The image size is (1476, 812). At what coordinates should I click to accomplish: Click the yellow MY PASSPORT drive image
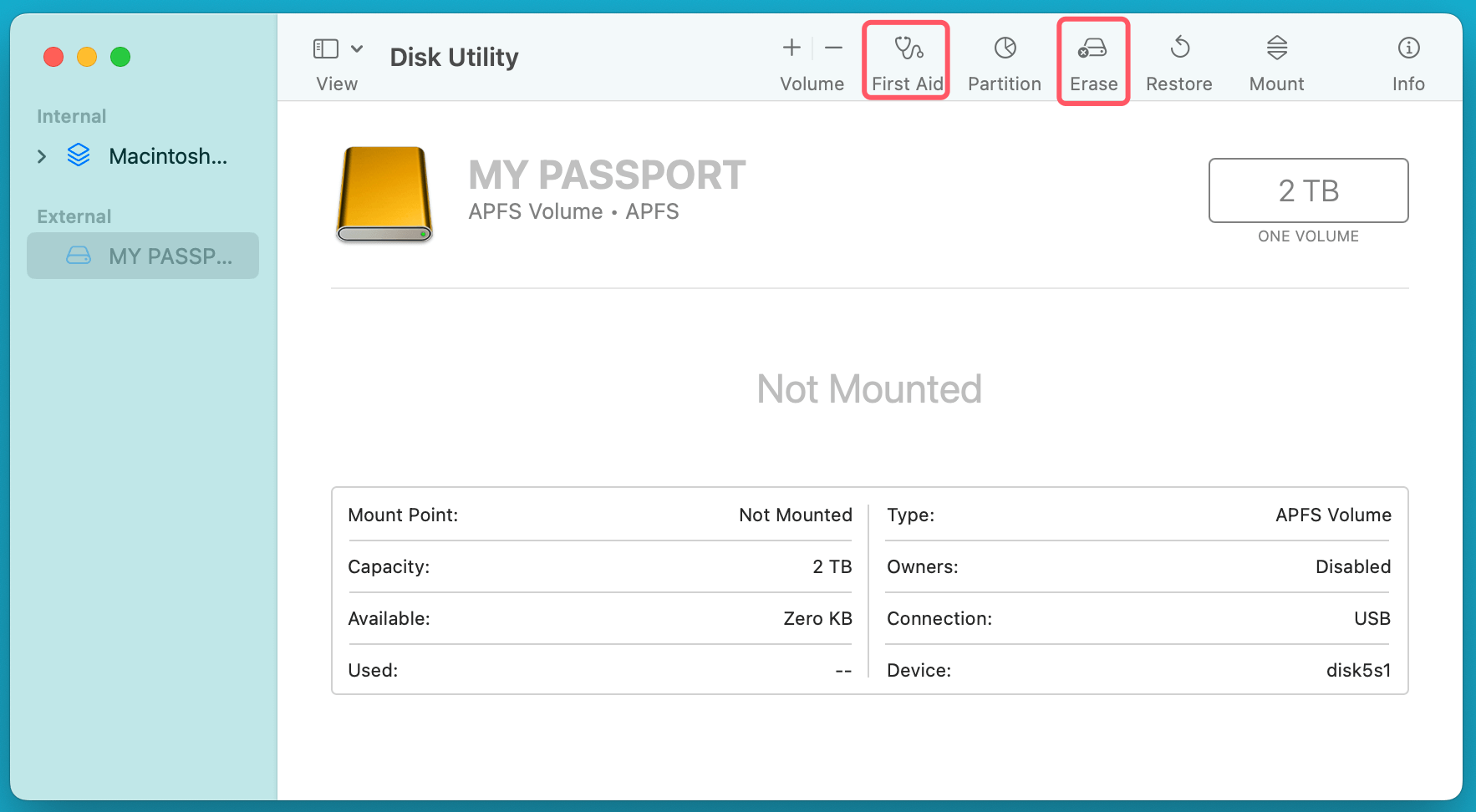(x=384, y=194)
